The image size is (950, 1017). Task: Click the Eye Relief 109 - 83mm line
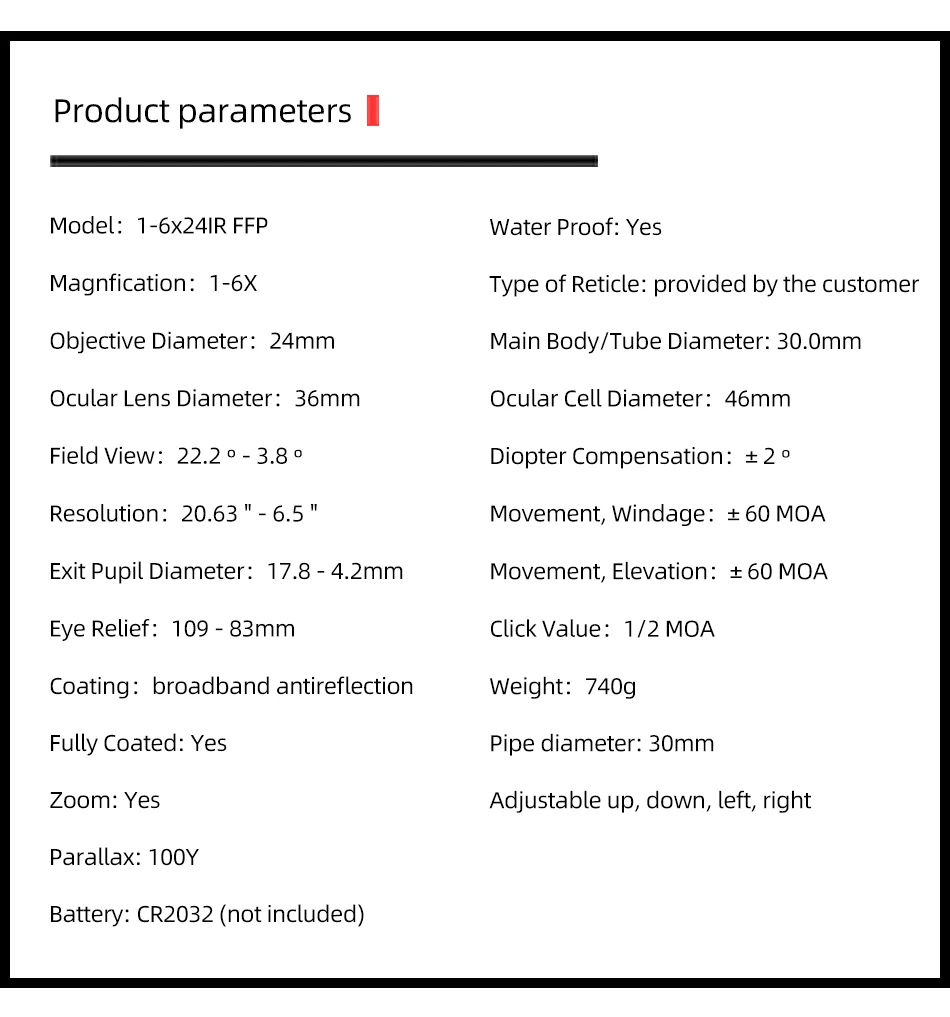click(x=172, y=629)
